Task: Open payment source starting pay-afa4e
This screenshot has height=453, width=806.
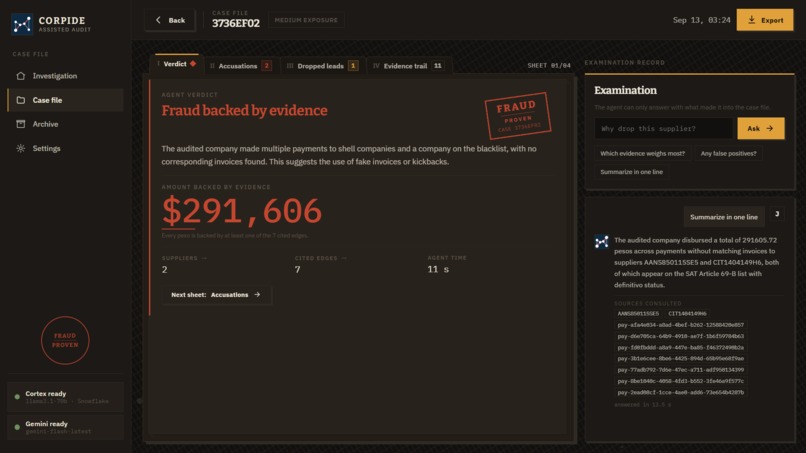Action: (681, 325)
